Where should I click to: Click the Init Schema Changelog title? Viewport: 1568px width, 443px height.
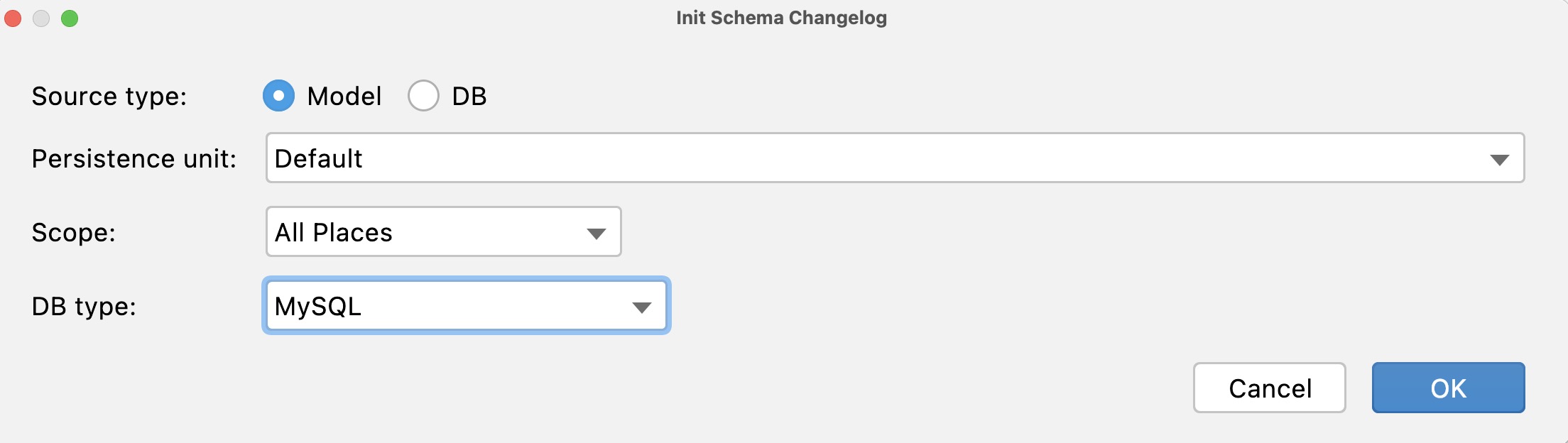781,18
